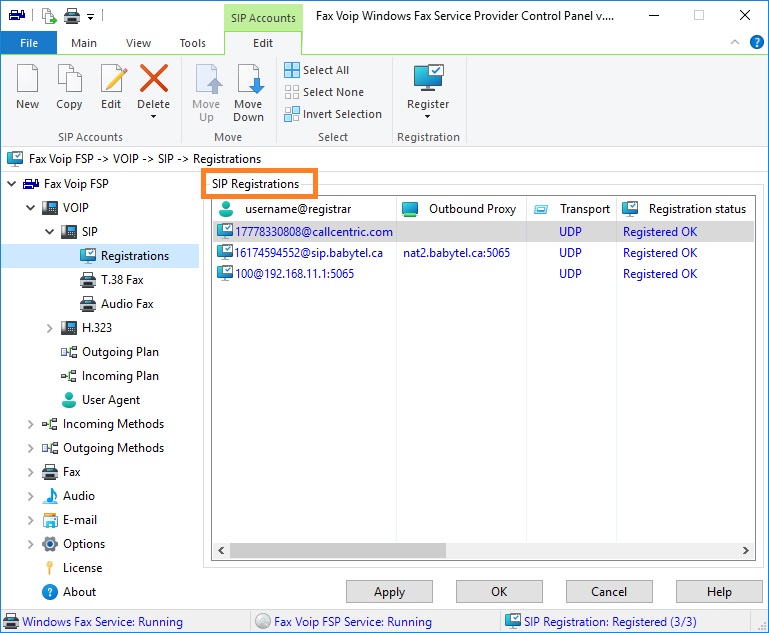Screen dimensions: 769x633
Task: Click the printer quick-access toolbar icon
Action: pos(72,17)
